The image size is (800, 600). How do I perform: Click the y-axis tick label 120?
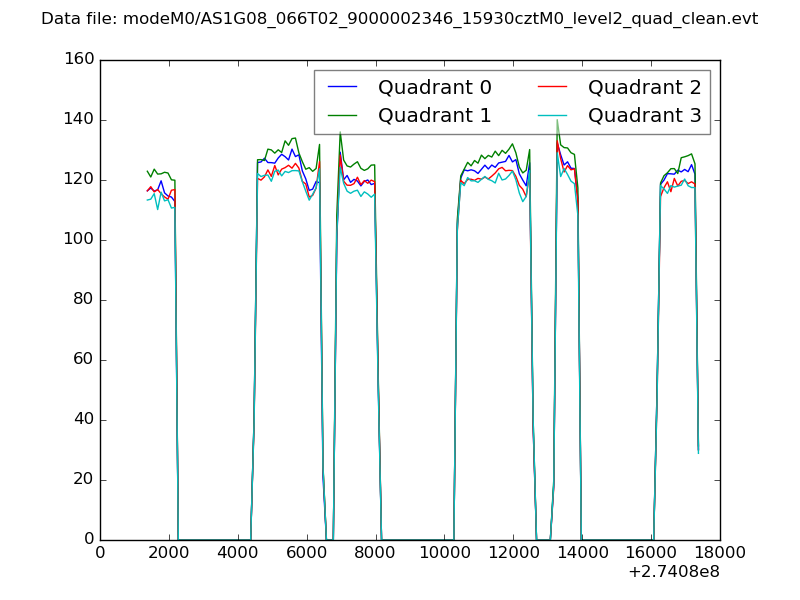tap(79, 179)
